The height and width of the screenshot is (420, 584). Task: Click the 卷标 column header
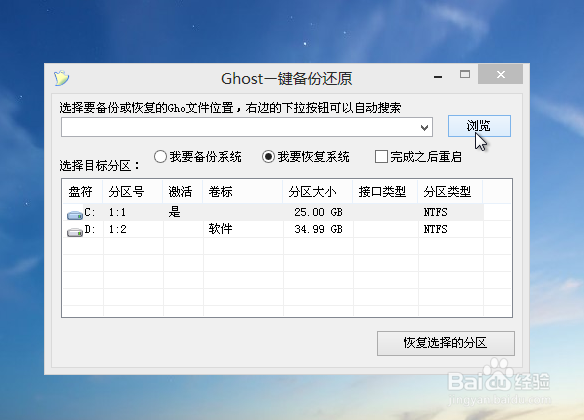pos(243,192)
